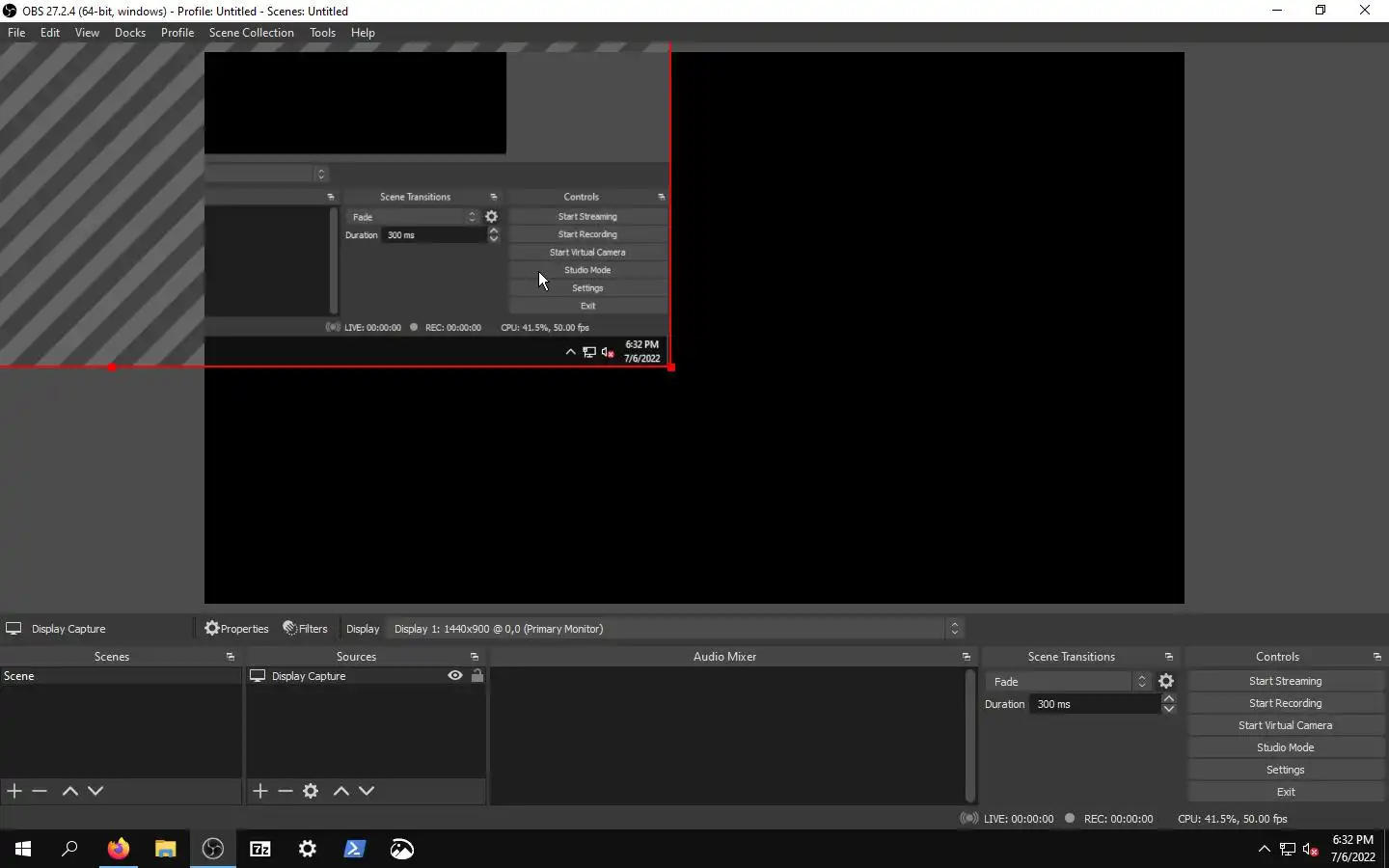
Task: Move source down arrow in Sources panel
Action: click(x=367, y=791)
